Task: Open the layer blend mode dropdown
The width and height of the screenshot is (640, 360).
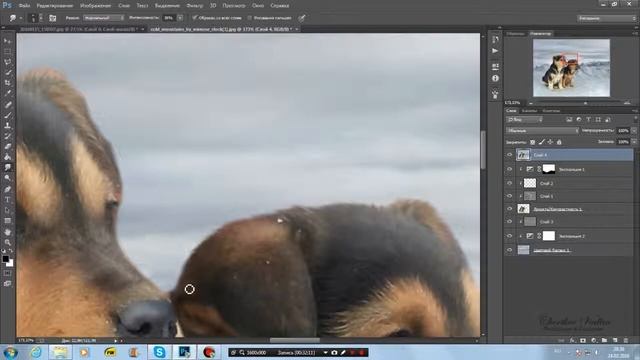Action: 542,131
